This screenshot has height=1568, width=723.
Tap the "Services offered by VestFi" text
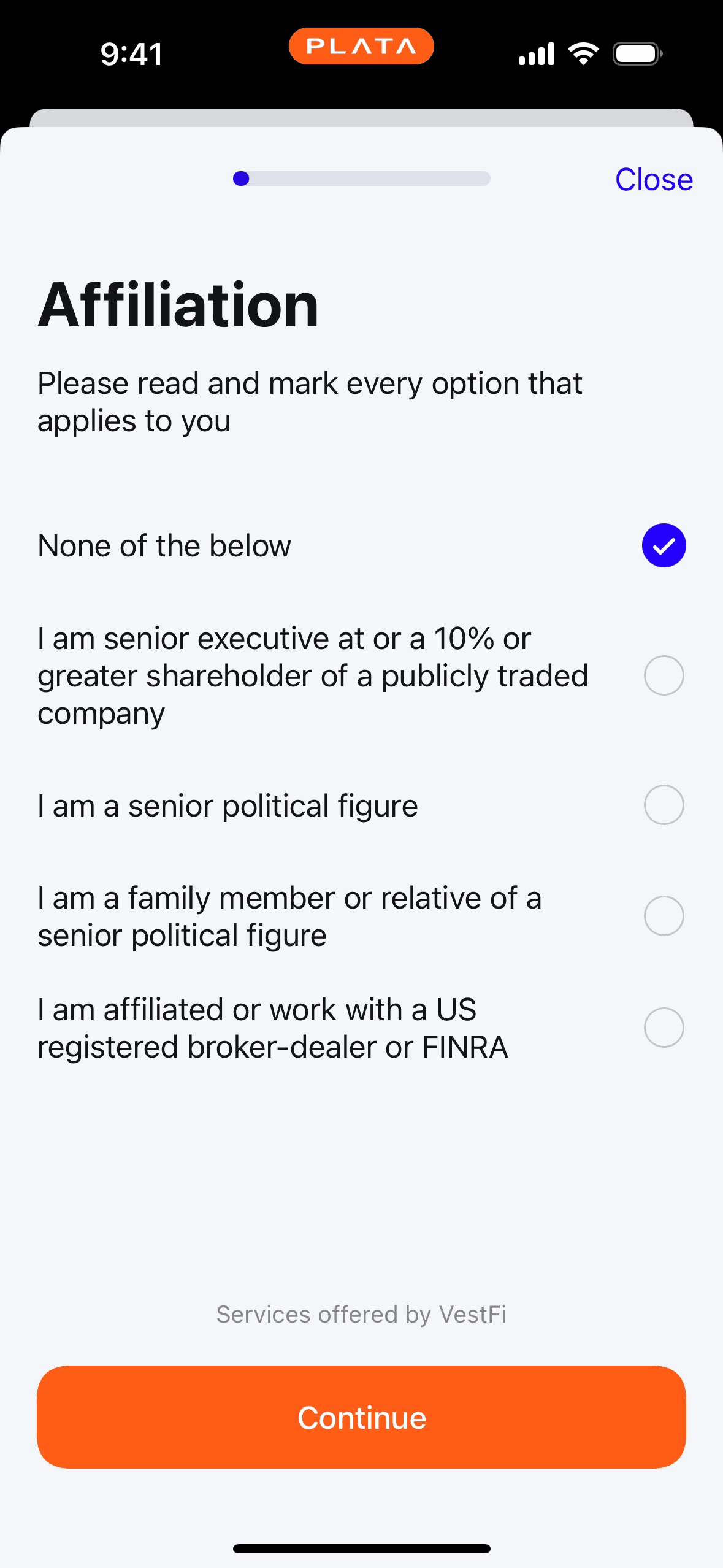coord(361,1315)
